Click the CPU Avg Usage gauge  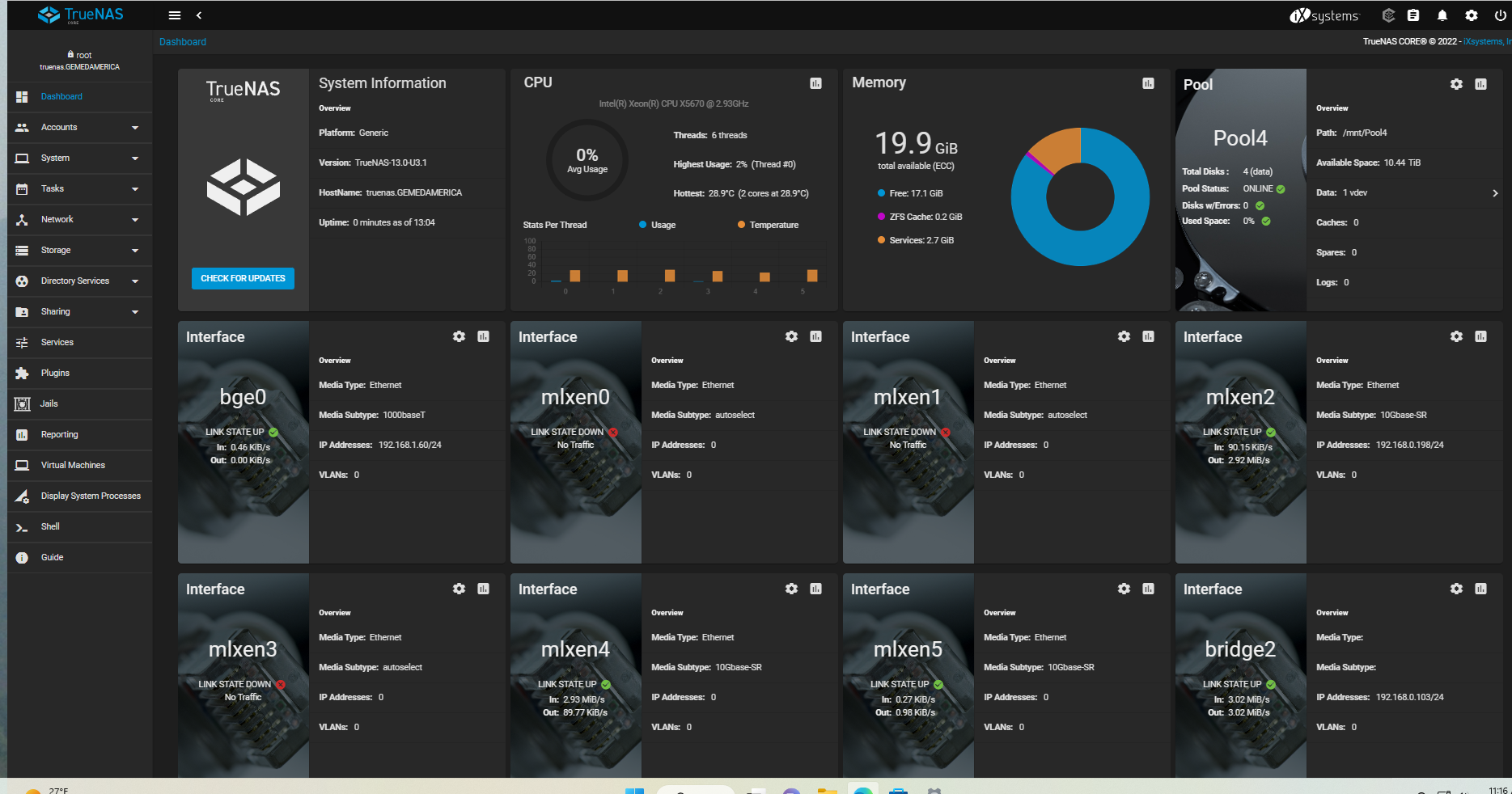coord(587,160)
